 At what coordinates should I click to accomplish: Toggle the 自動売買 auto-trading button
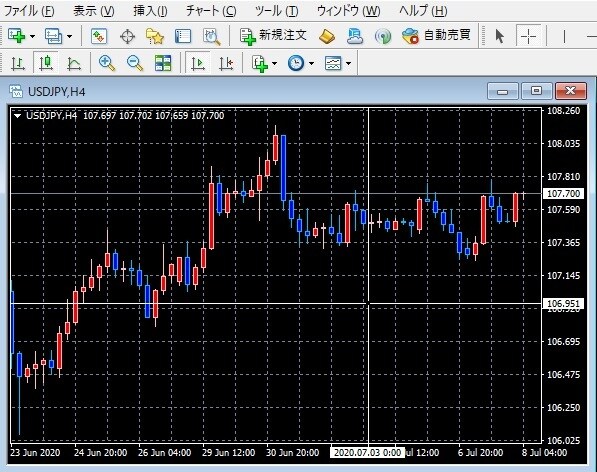[436, 36]
